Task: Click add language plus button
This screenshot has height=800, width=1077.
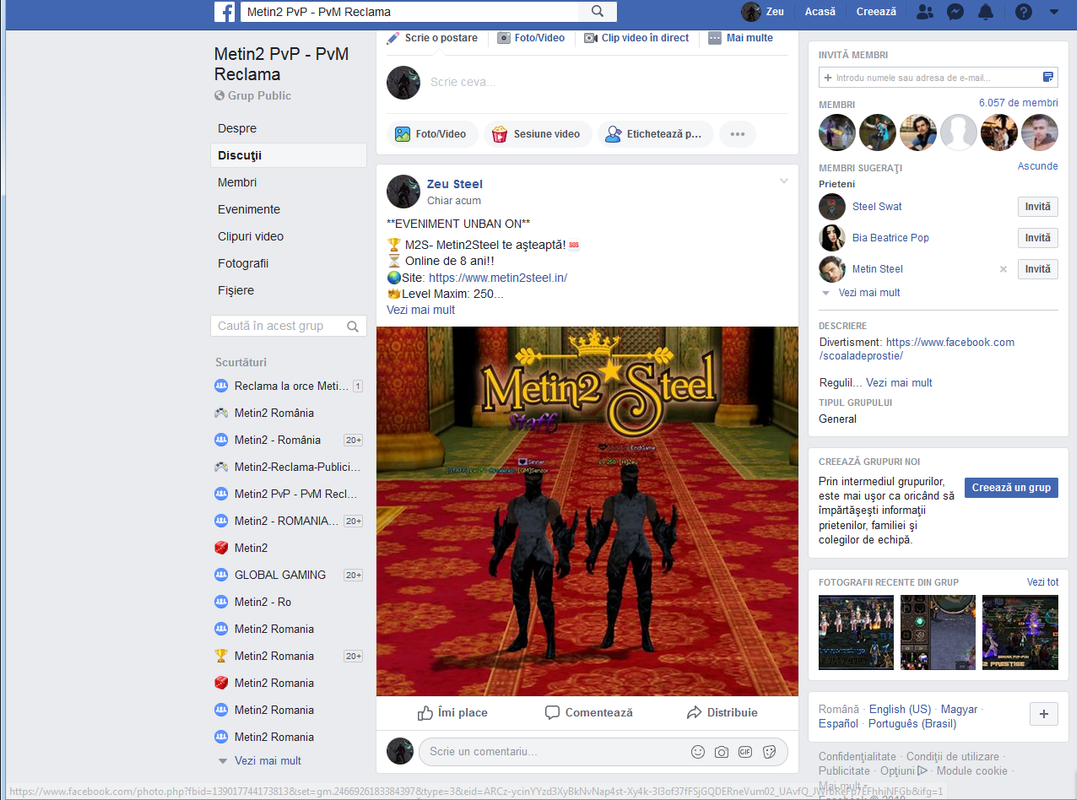Action: click(x=1043, y=714)
